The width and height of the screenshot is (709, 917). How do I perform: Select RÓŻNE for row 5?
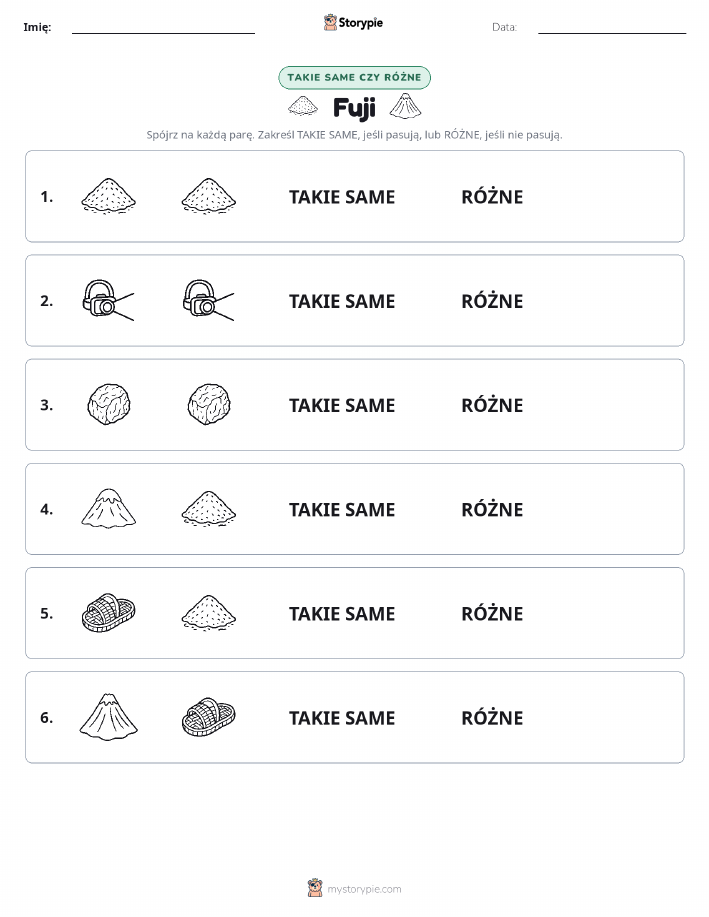pyautogui.click(x=492, y=613)
